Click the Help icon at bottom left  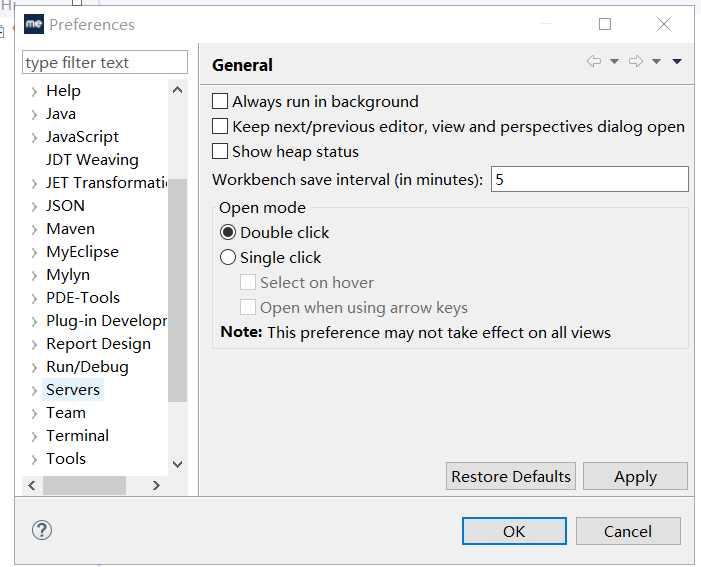tap(43, 531)
